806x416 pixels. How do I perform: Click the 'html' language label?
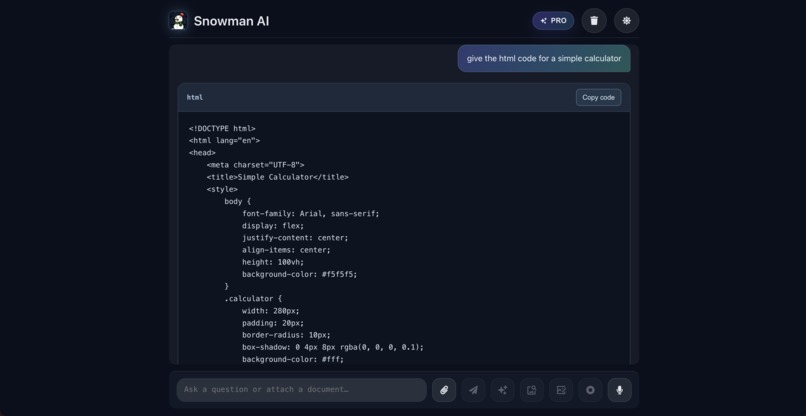point(195,97)
